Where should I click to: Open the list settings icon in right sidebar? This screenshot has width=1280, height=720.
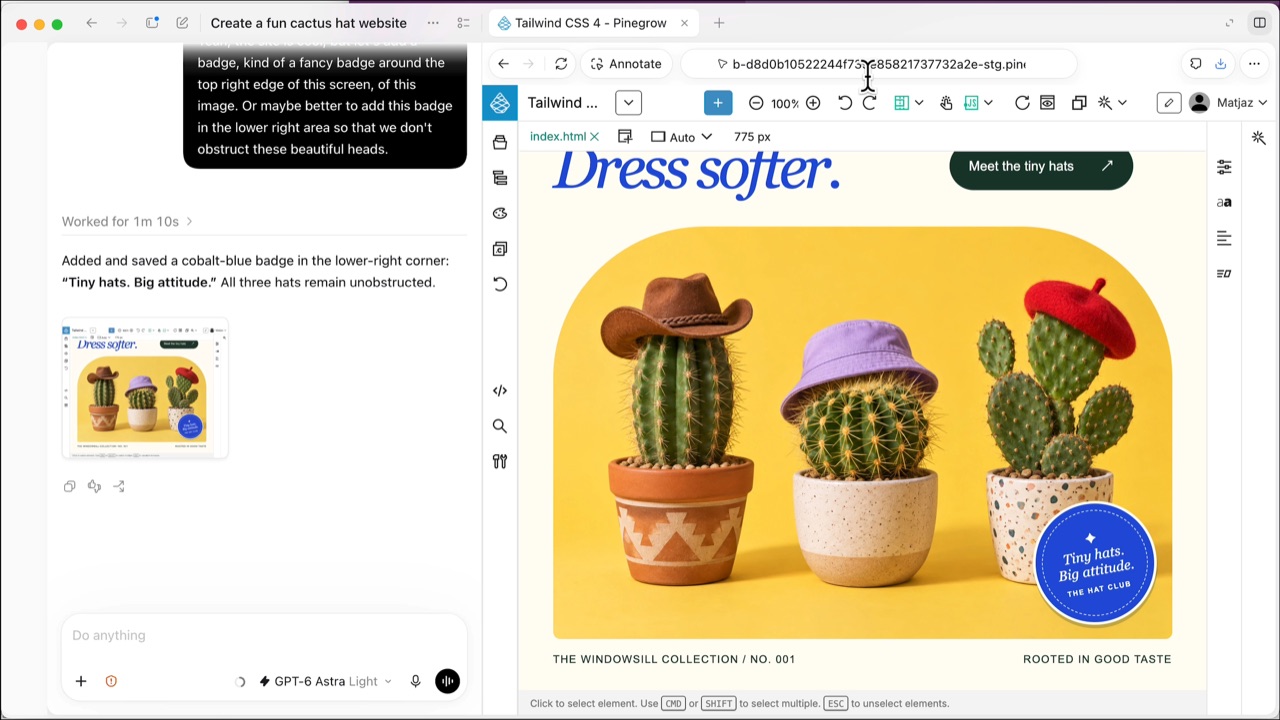1224,273
